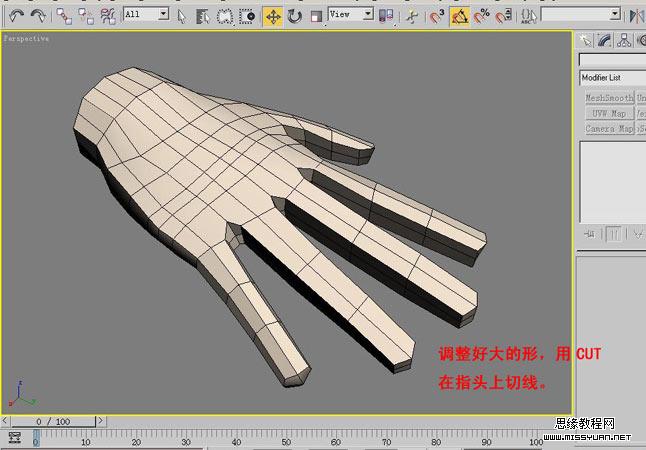
Task: Click the MeshSmooth modifier button
Action: (609, 98)
